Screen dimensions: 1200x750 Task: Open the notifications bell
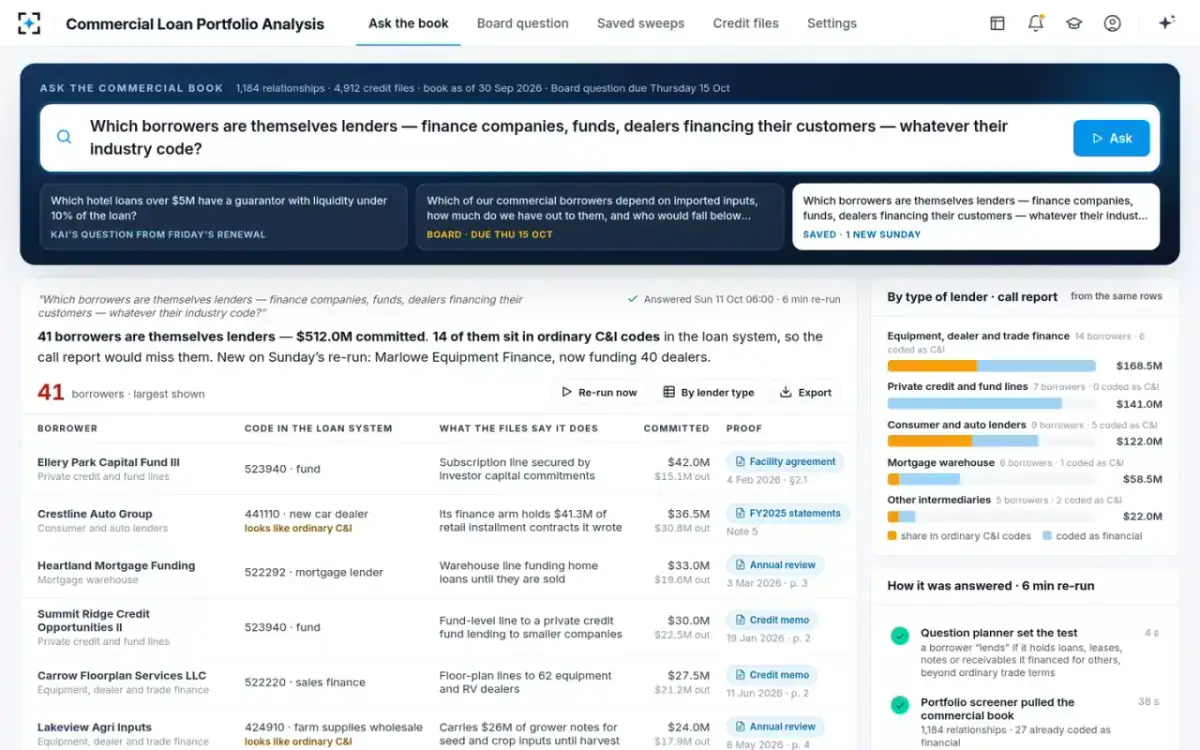[1036, 23]
